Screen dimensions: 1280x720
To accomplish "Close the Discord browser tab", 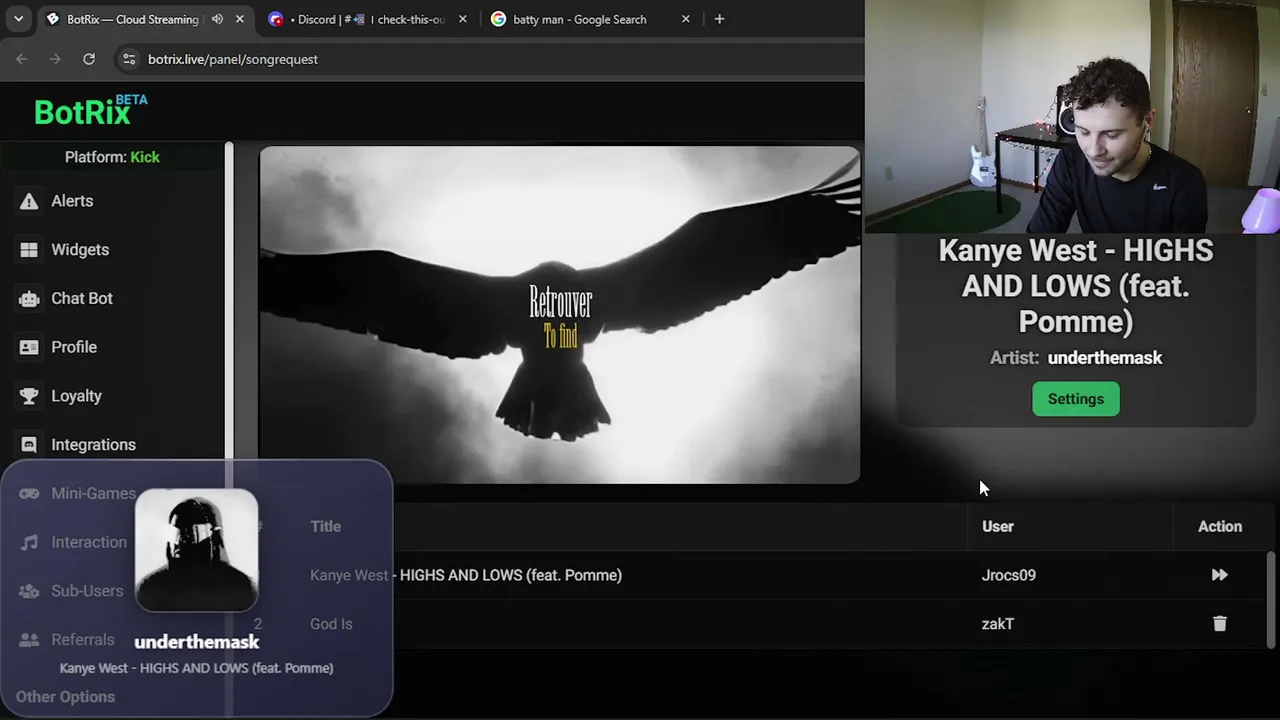I will tap(462, 19).
